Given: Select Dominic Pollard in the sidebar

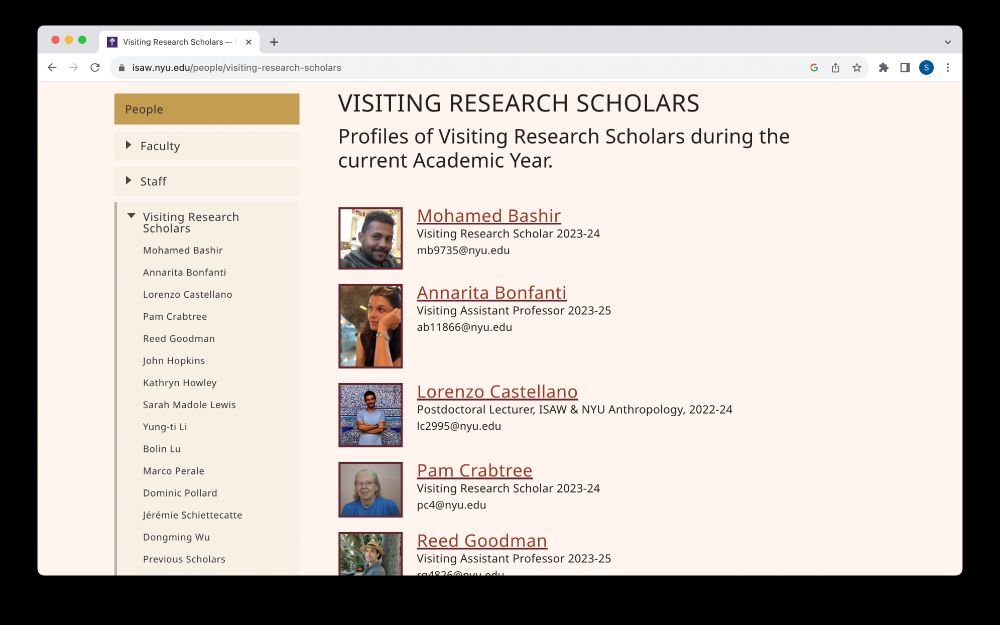Looking at the screenshot, I should pos(180,493).
